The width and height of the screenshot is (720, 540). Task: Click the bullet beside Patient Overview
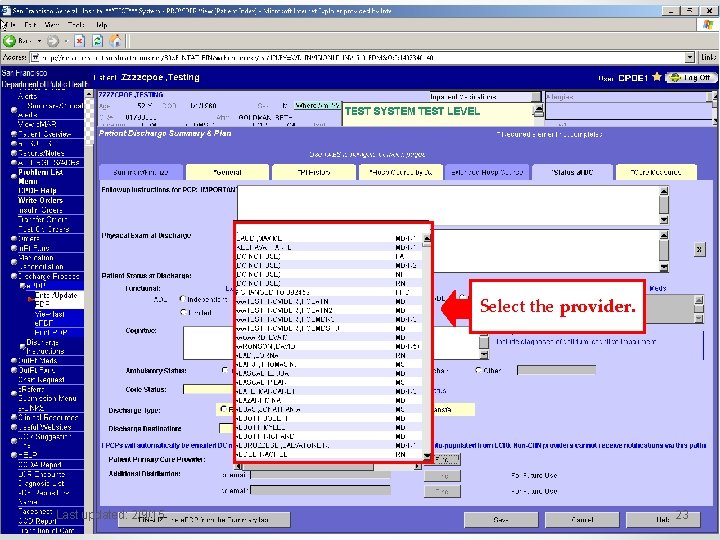(14, 134)
